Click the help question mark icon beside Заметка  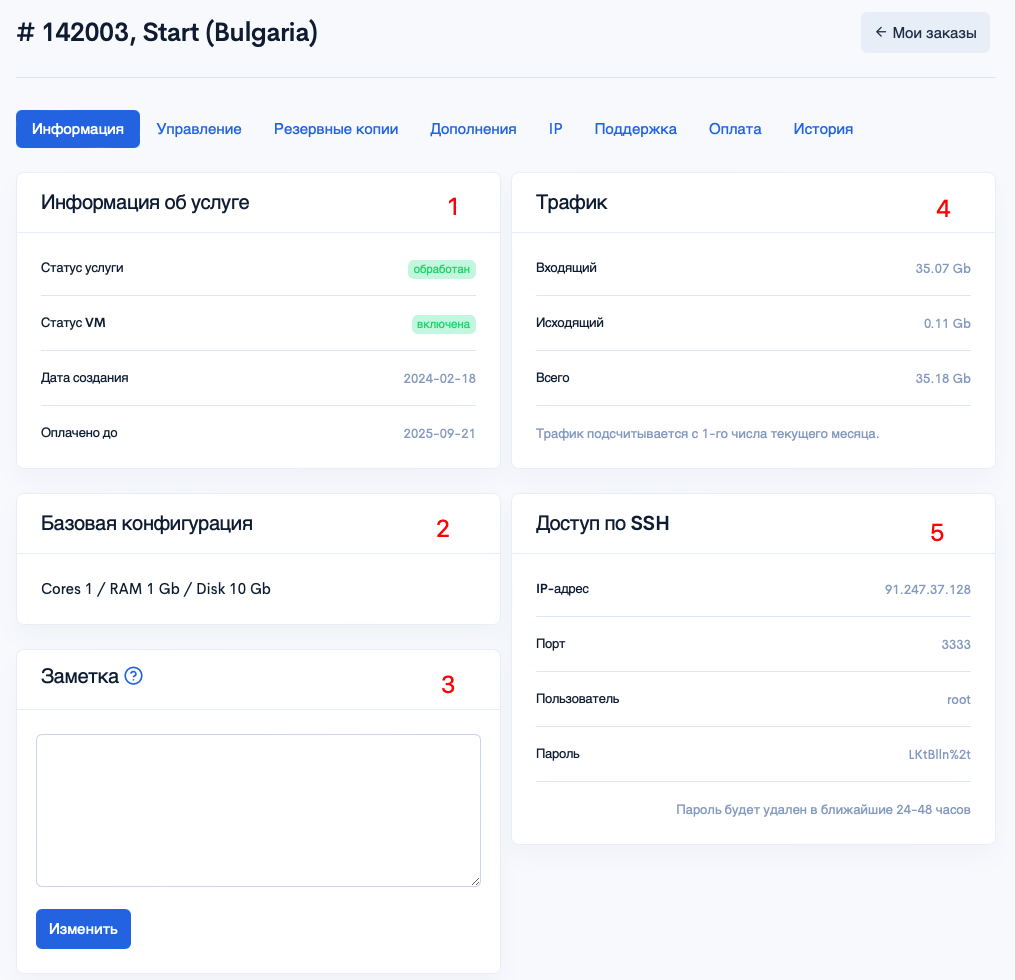tap(133, 676)
